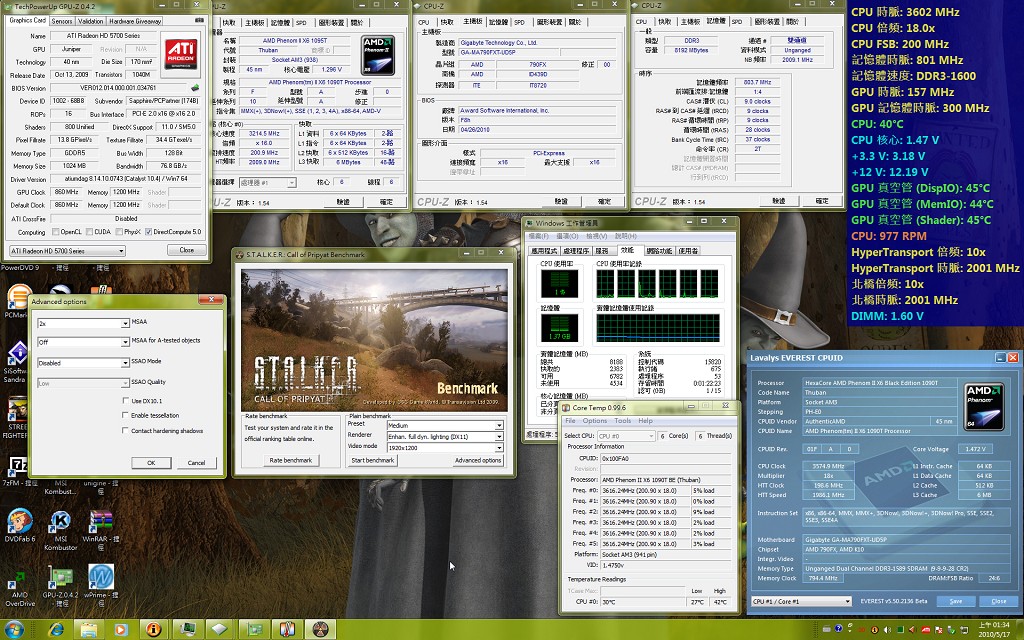This screenshot has height=640, width=1024.
Task: Switch to the Validation tab in GPU-Z
Action: pyautogui.click(x=91, y=21)
